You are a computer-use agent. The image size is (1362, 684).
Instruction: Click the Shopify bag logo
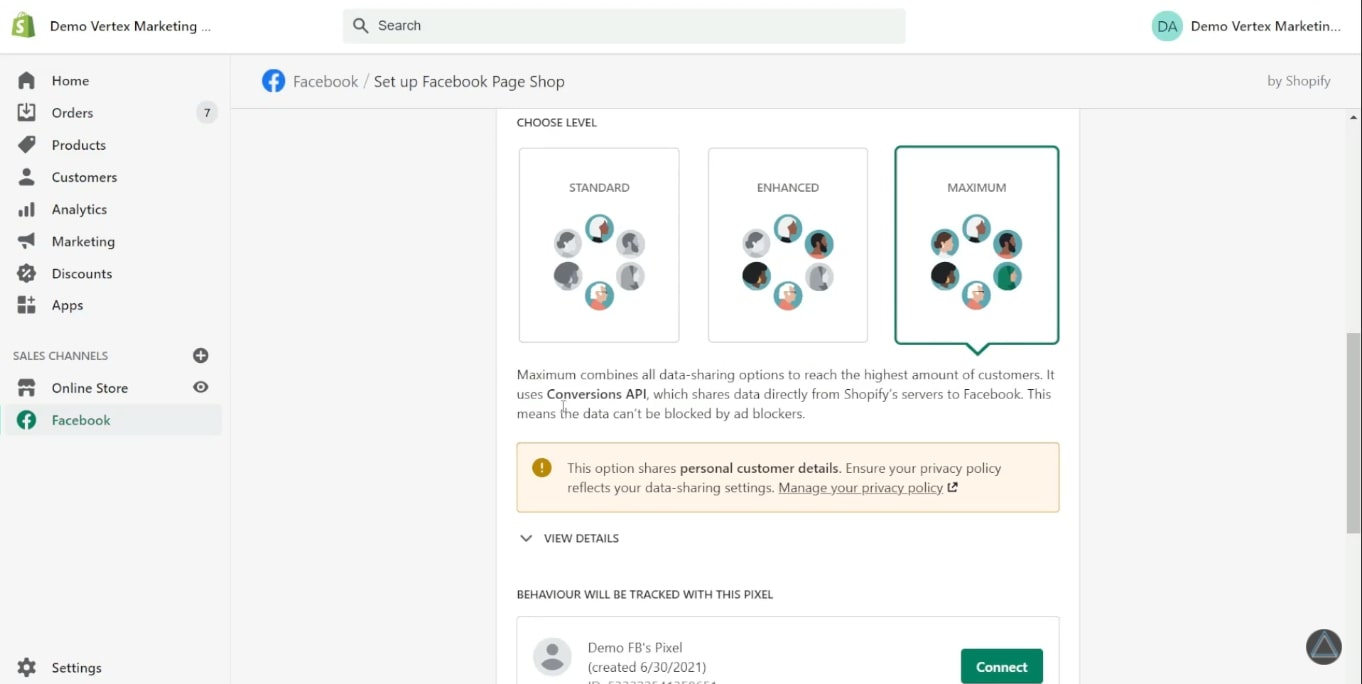point(24,26)
